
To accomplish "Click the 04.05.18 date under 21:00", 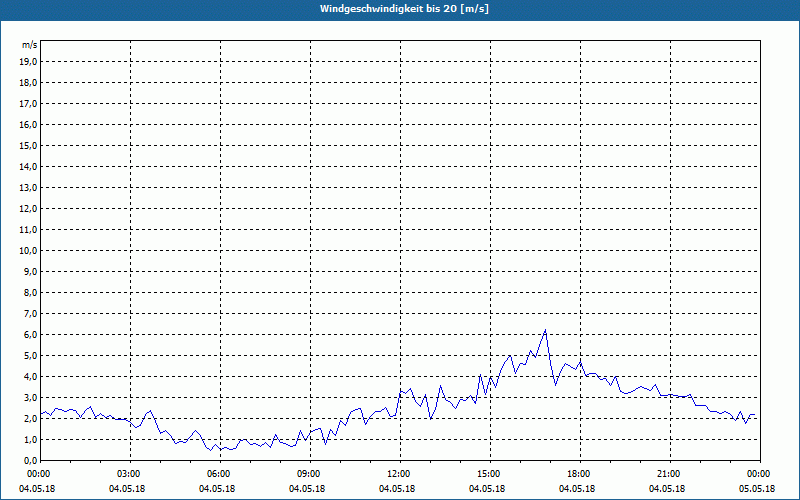I will [667, 489].
